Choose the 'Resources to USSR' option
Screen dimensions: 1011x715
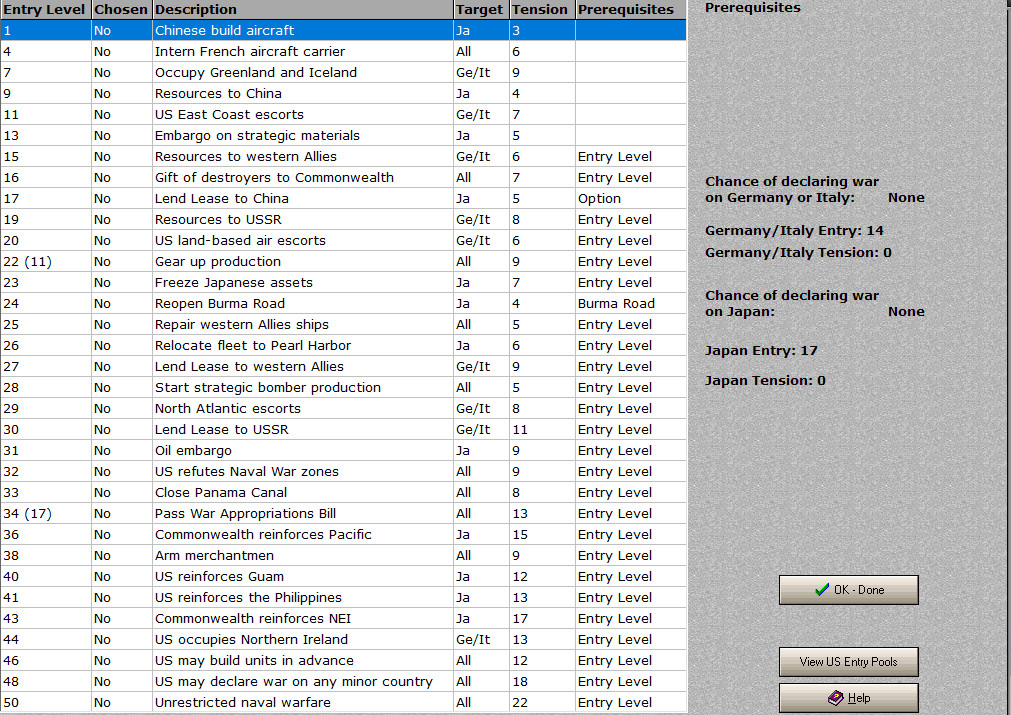343,220
